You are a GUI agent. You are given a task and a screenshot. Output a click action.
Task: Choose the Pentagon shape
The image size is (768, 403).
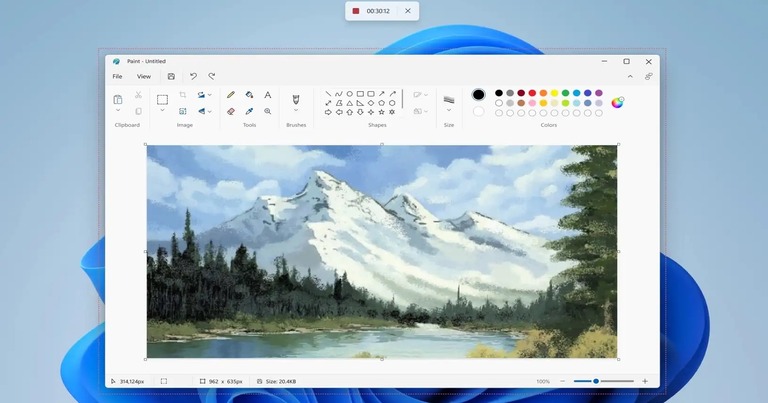[x=382, y=103]
